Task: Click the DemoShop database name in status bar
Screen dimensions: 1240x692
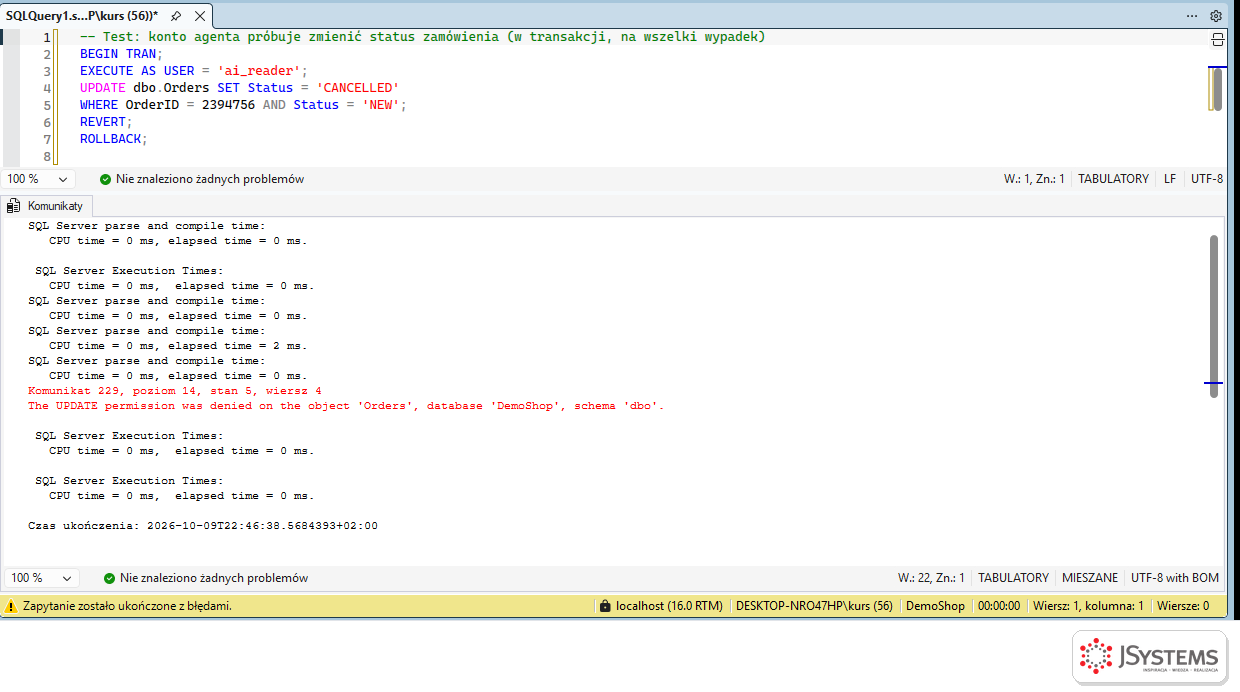Action: (x=935, y=606)
